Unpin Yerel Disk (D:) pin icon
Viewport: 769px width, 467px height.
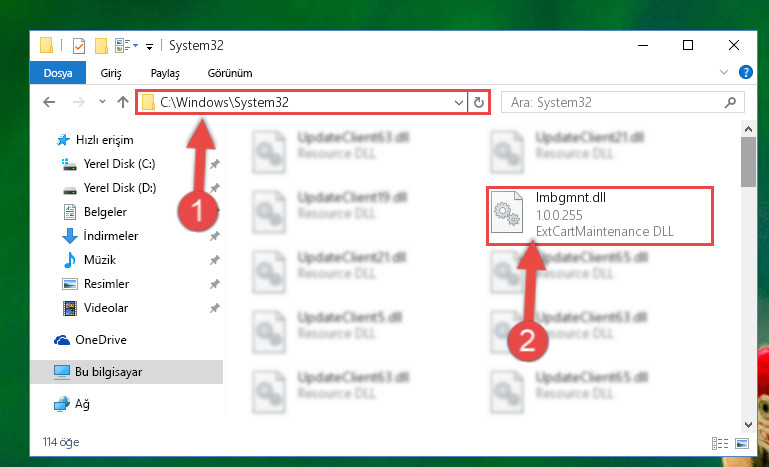(x=214, y=188)
